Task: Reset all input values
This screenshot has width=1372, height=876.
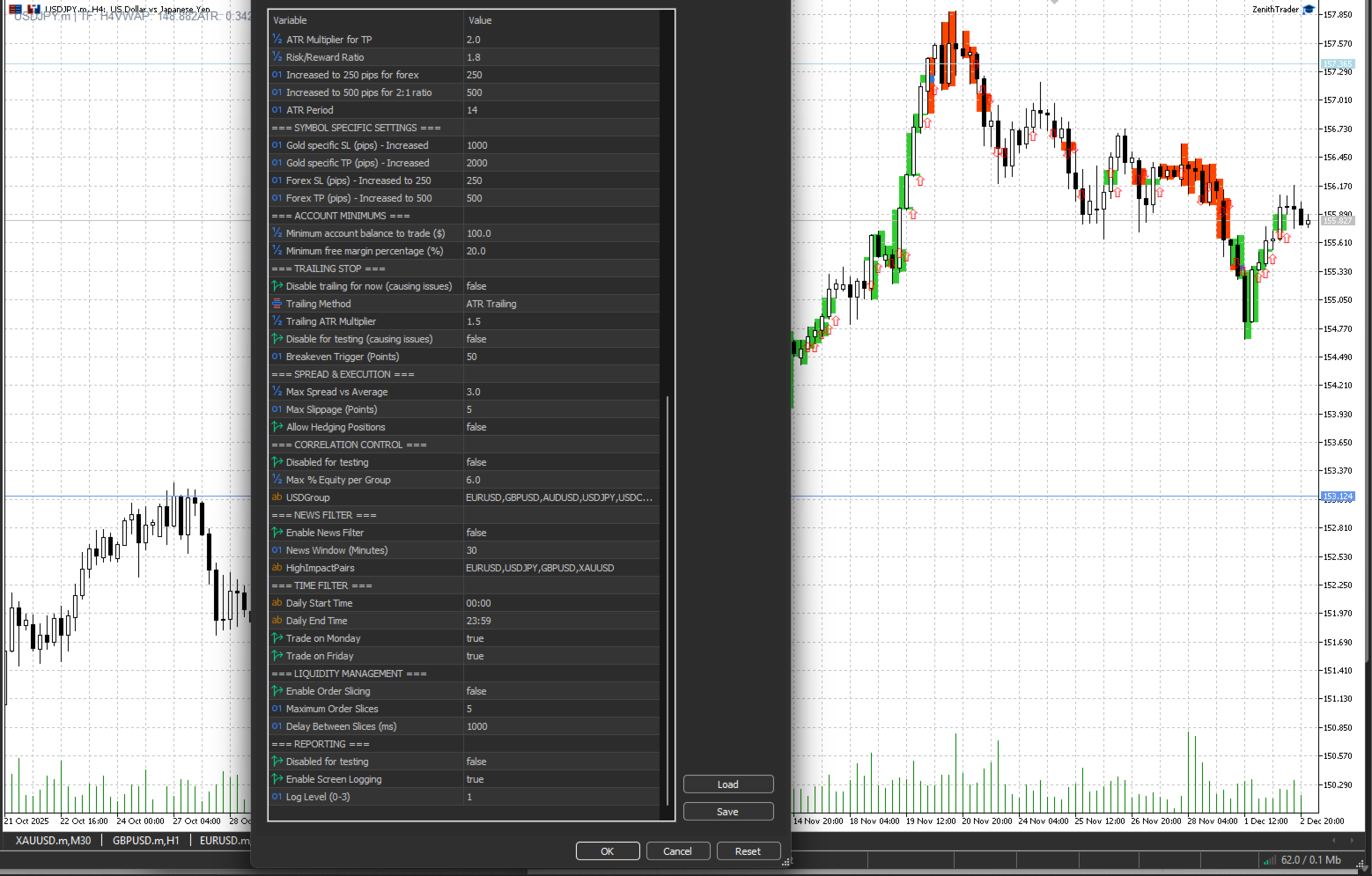Action: point(749,851)
